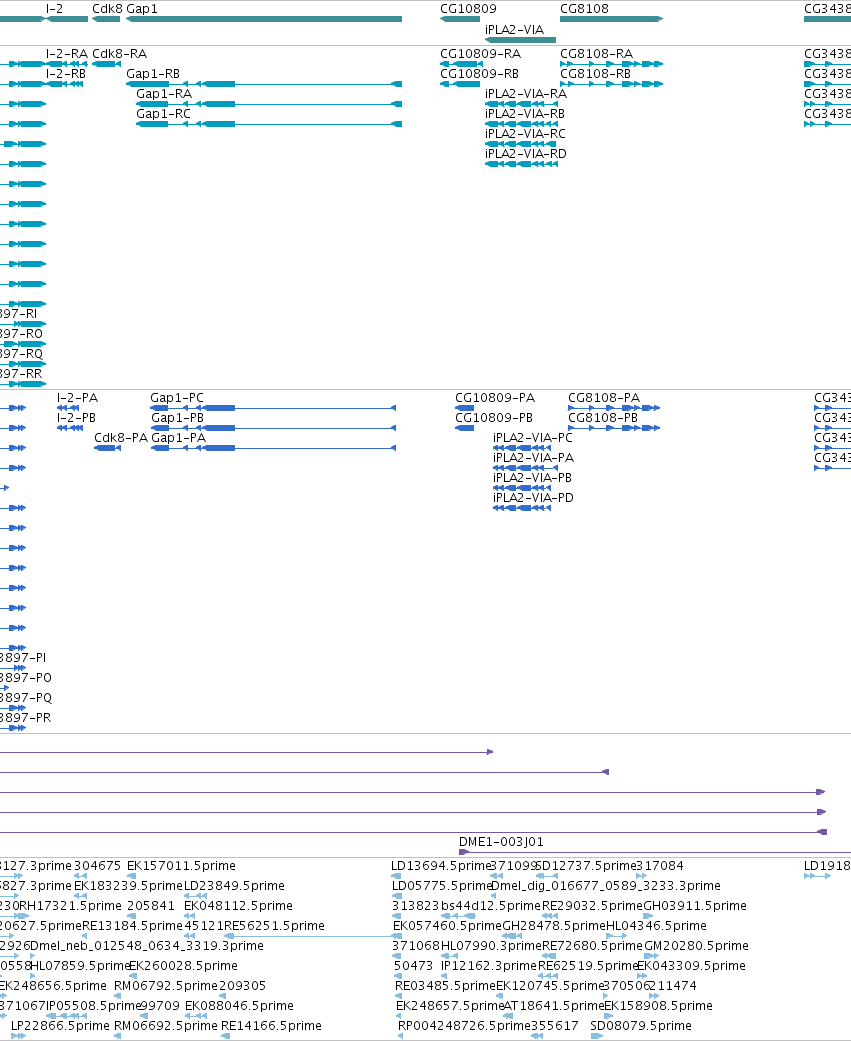Select transcript CG10809-RA
Screen dimensions: 851x1041
tap(459, 64)
